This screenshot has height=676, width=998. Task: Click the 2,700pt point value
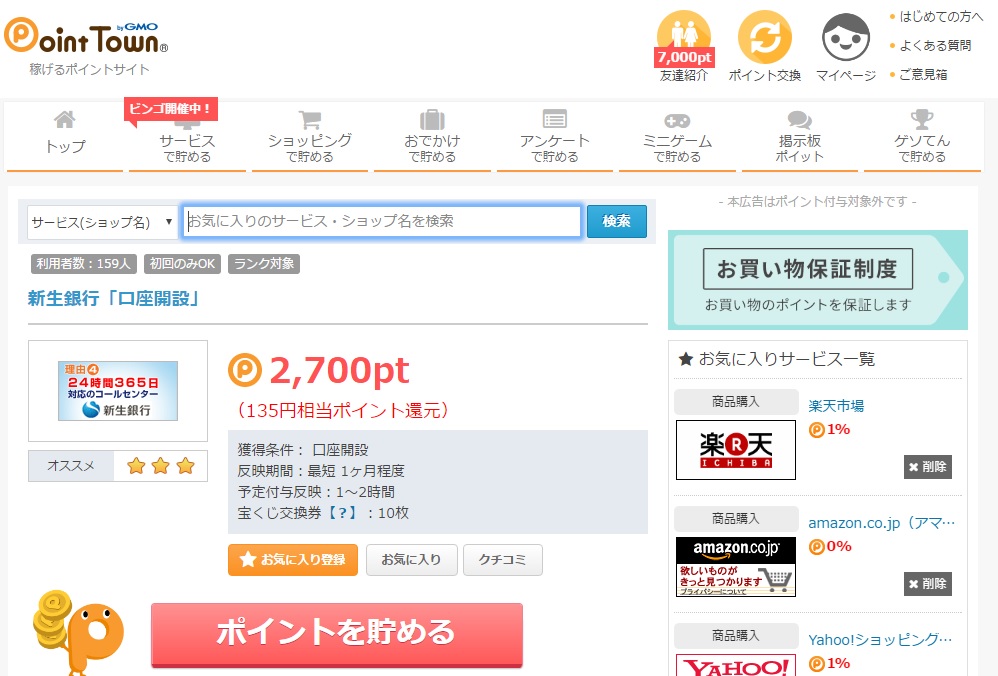tap(339, 370)
